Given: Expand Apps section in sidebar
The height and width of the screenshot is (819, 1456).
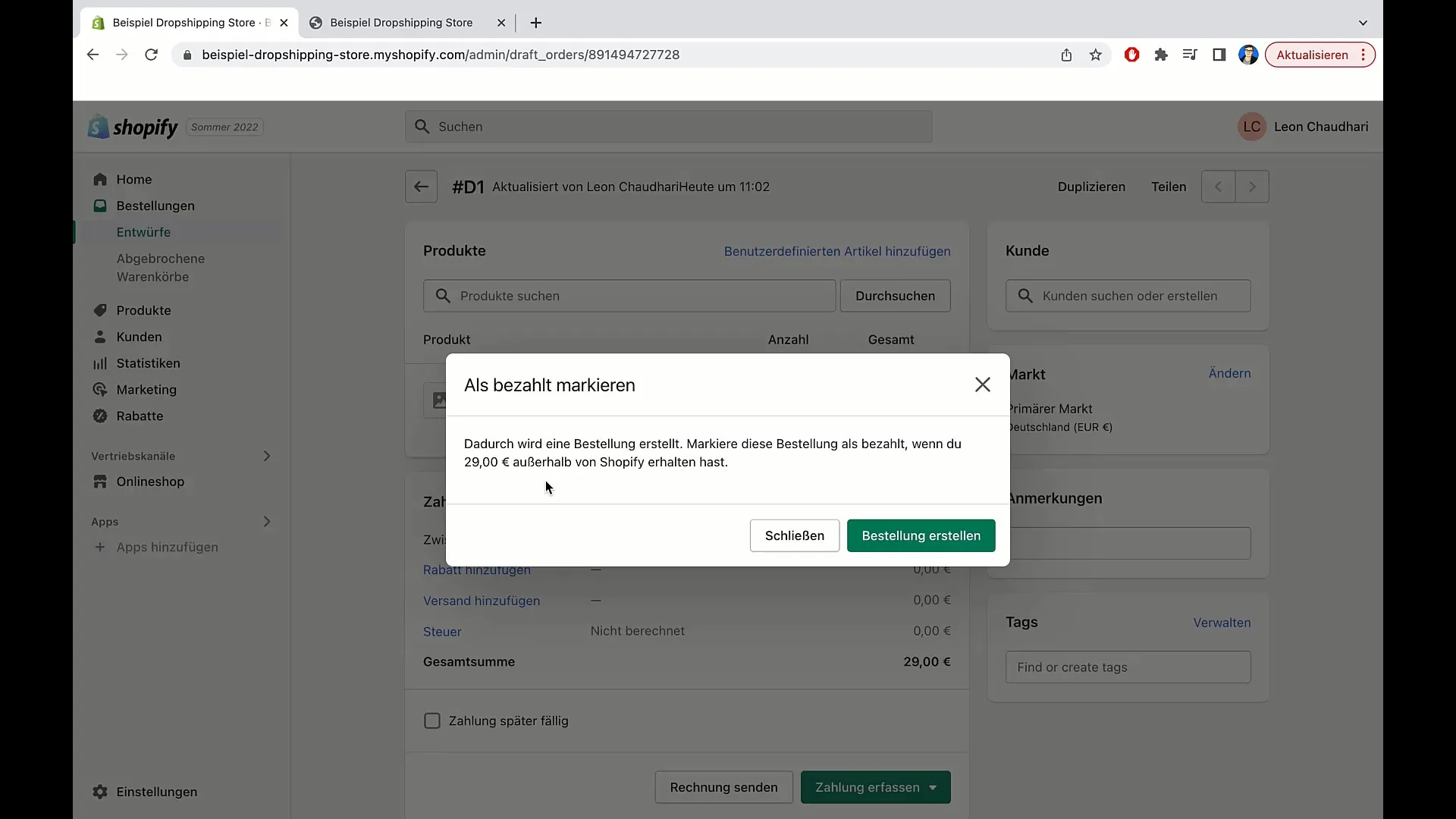Looking at the screenshot, I should click(268, 521).
